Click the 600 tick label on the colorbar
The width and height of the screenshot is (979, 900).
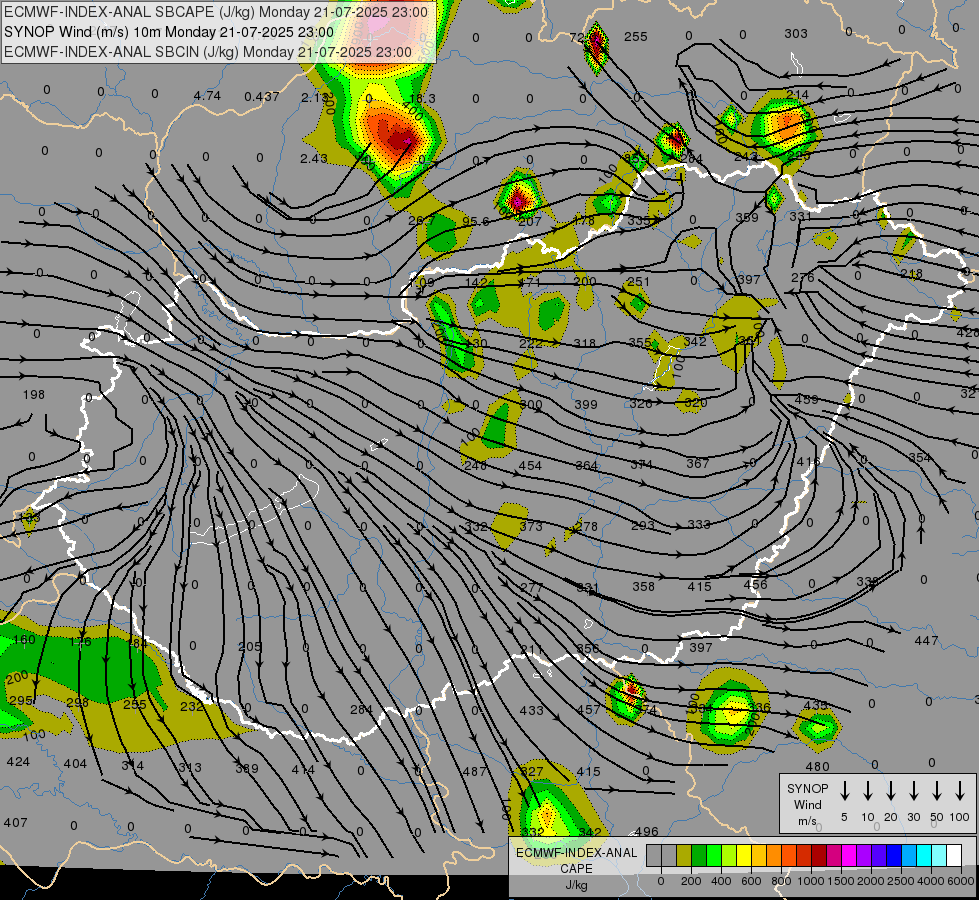pos(751,881)
